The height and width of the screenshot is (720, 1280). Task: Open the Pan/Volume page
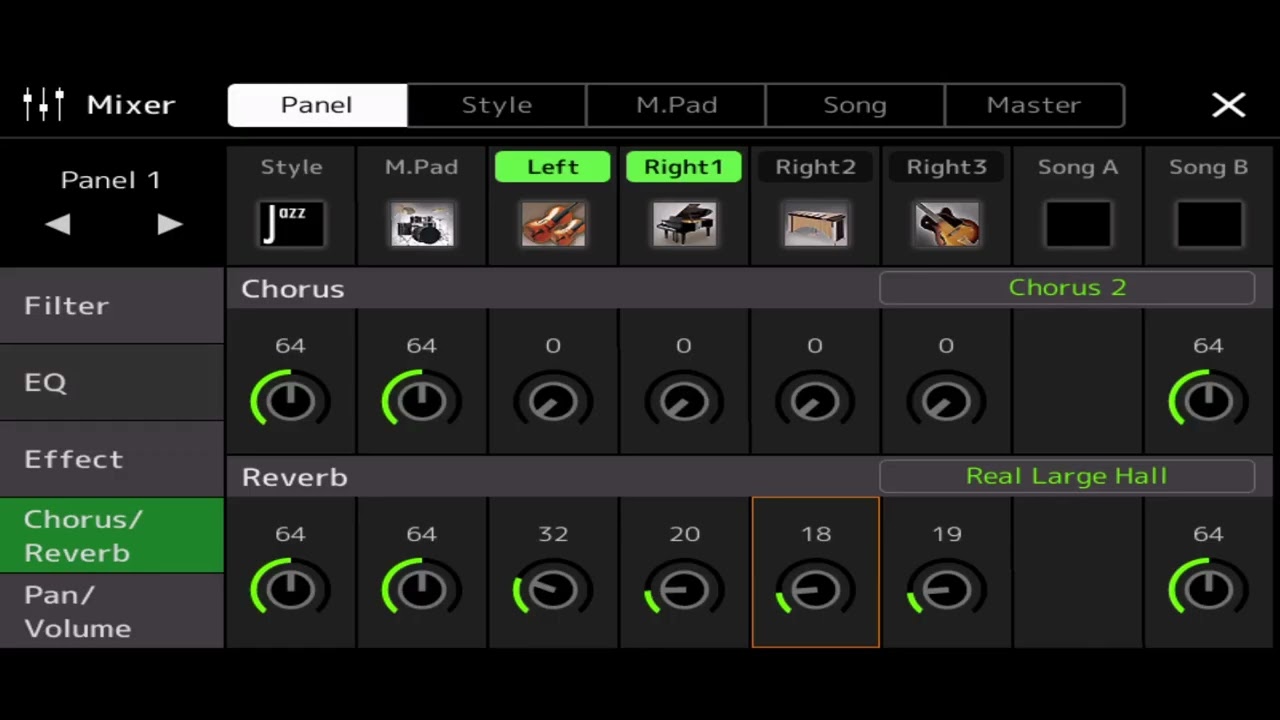111,611
